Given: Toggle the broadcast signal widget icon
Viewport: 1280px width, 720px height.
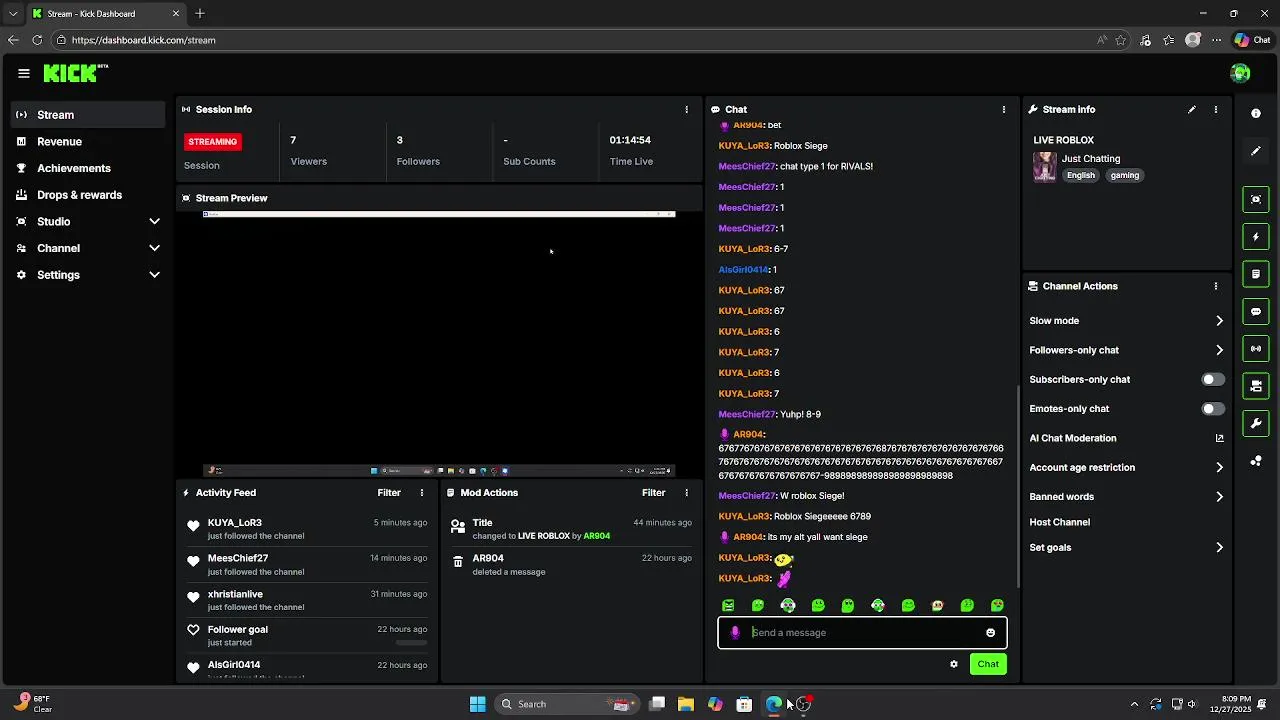Looking at the screenshot, I should (1256, 349).
